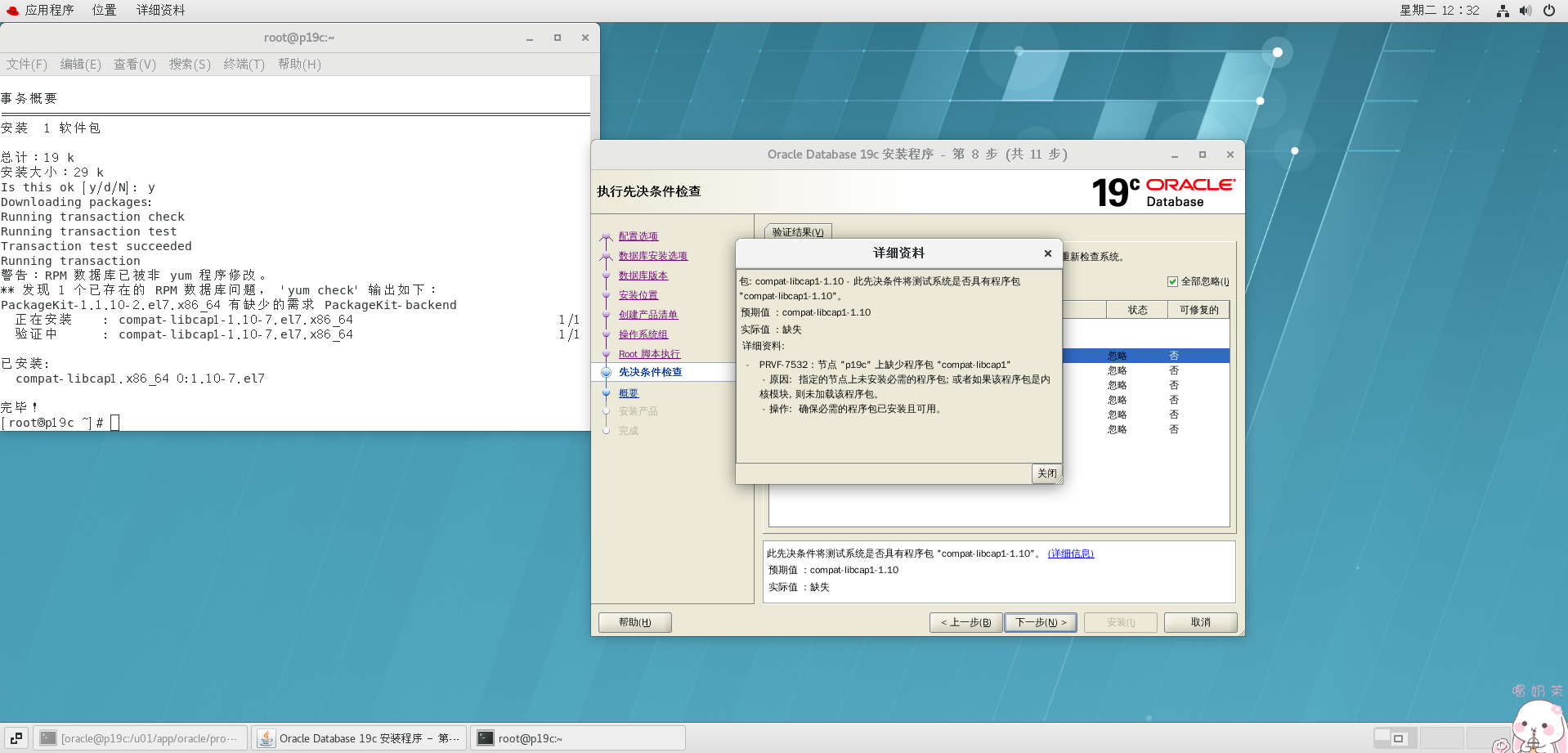Select the first workspace in switcher

point(1396,737)
